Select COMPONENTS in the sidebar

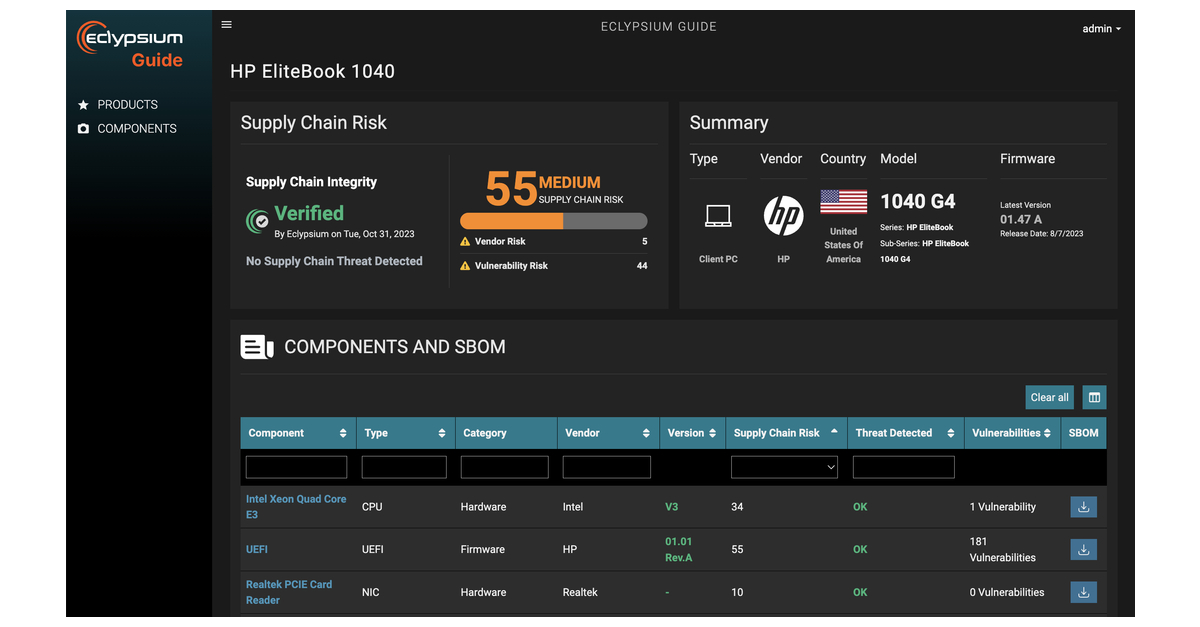pyautogui.click(x=136, y=128)
